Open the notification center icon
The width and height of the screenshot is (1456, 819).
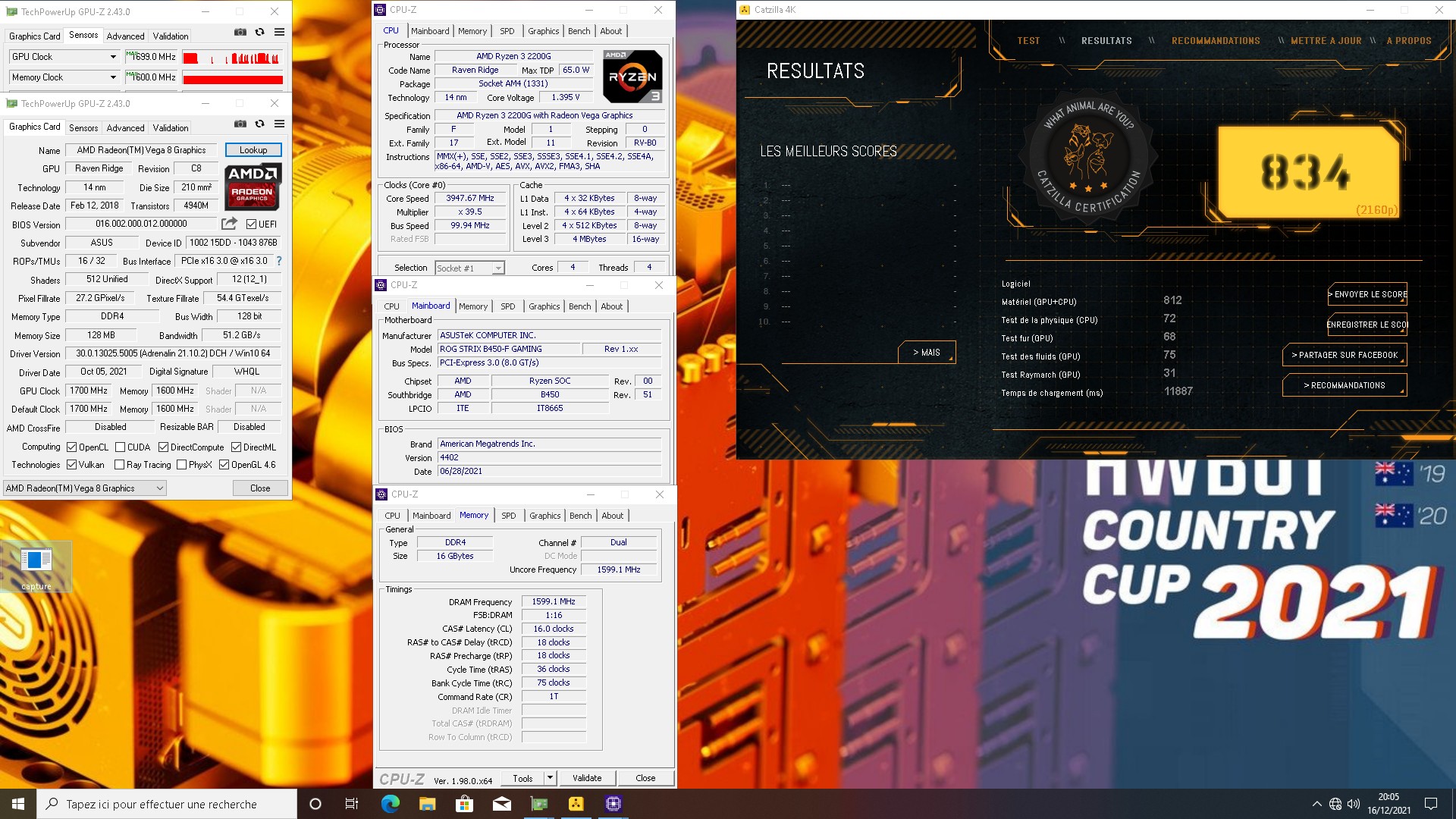(x=1431, y=804)
